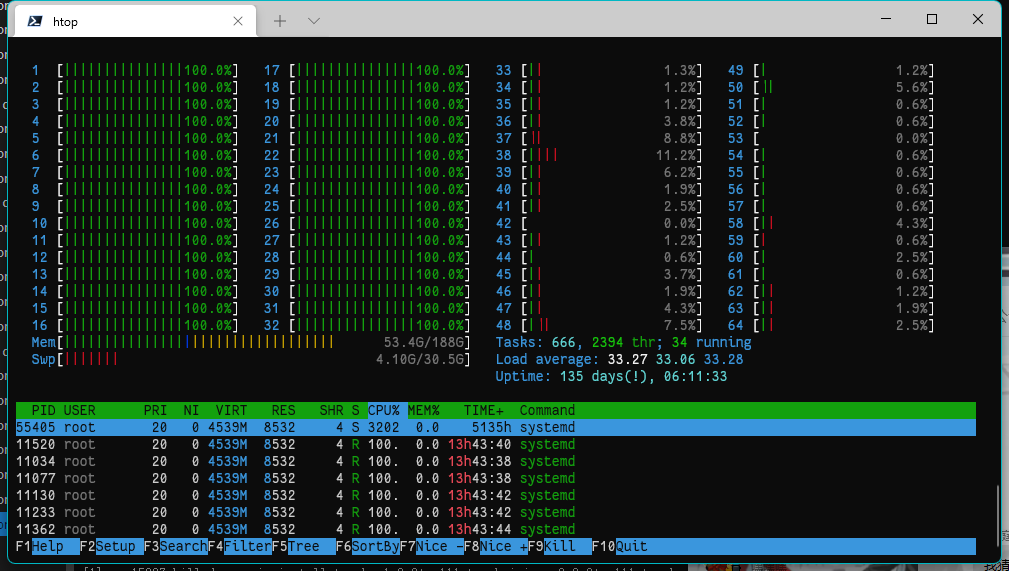The width and height of the screenshot is (1009, 571).
Task: Maximize the terminal window
Action: 932,19
